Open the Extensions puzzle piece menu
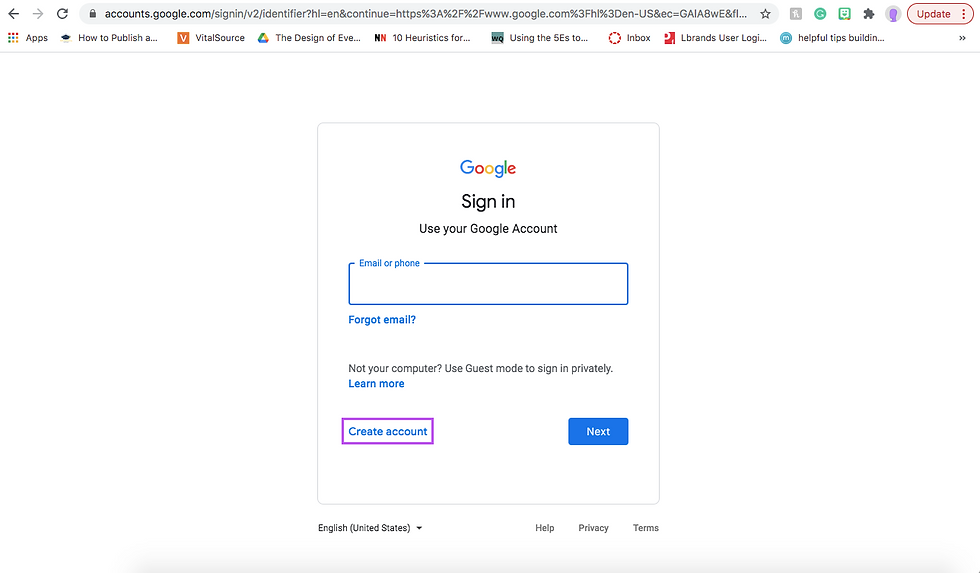Screen dimensions: 980x573 [x=868, y=14]
